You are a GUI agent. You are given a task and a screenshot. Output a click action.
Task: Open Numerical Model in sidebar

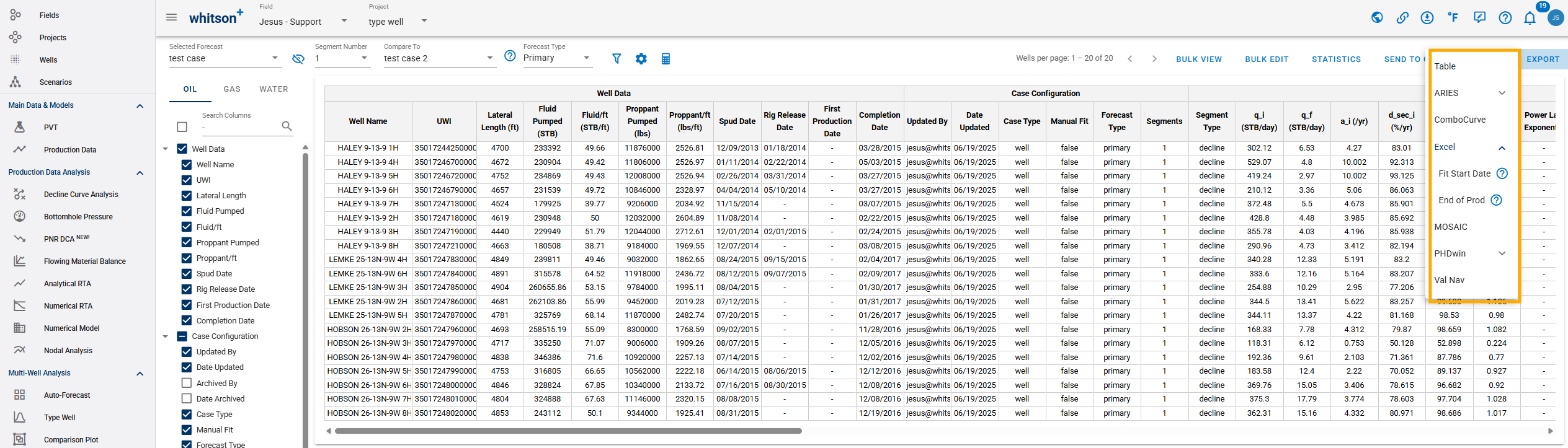tap(71, 328)
